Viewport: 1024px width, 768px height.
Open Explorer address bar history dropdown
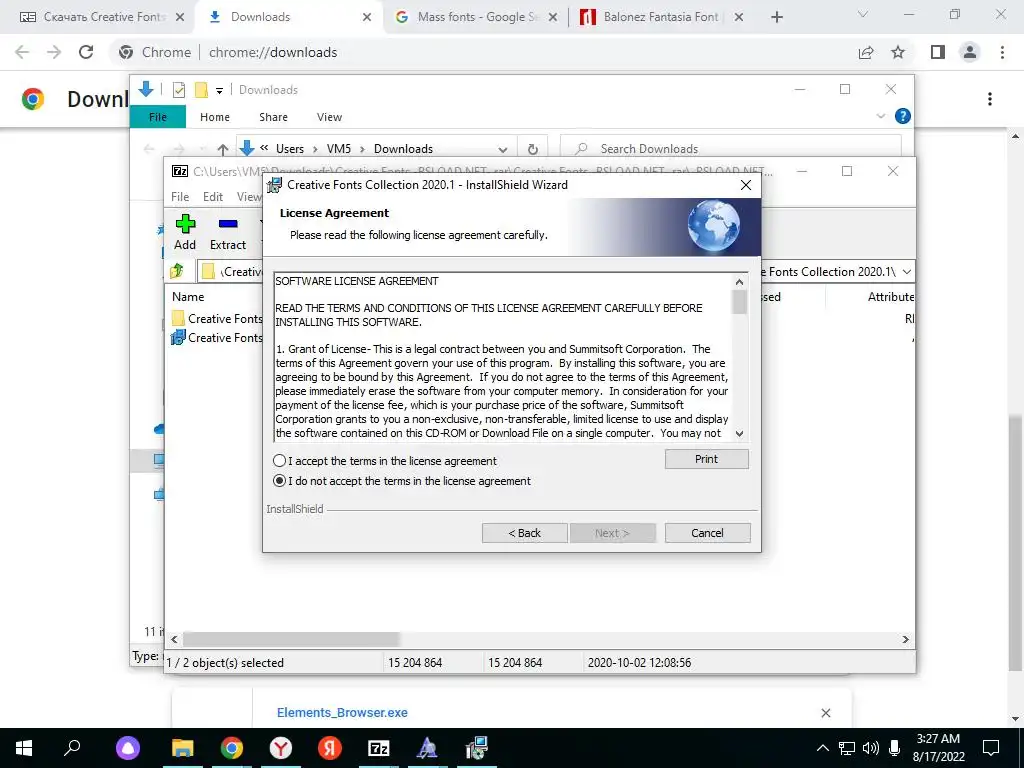point(502,150)
